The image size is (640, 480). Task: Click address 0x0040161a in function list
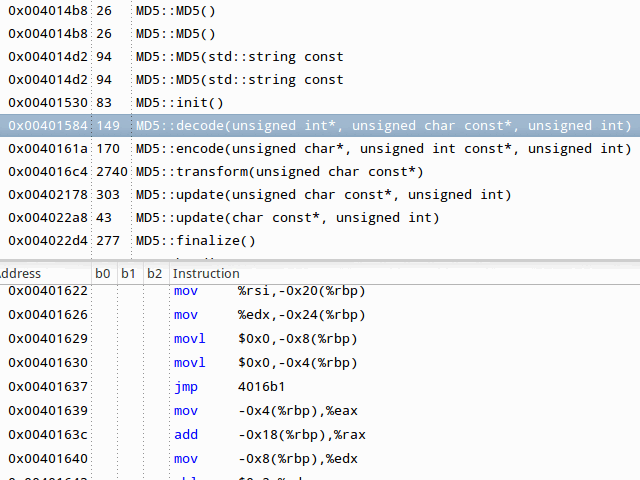pos(48,149)
